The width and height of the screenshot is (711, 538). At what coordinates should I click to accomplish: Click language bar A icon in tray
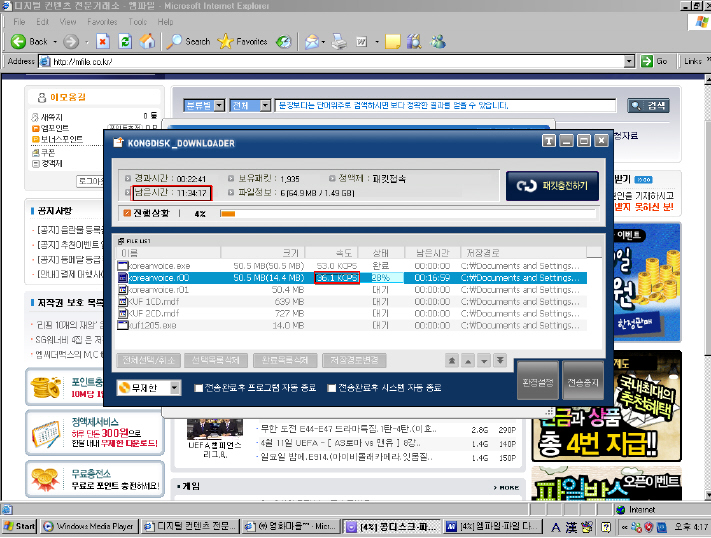[x=556, y=527]
